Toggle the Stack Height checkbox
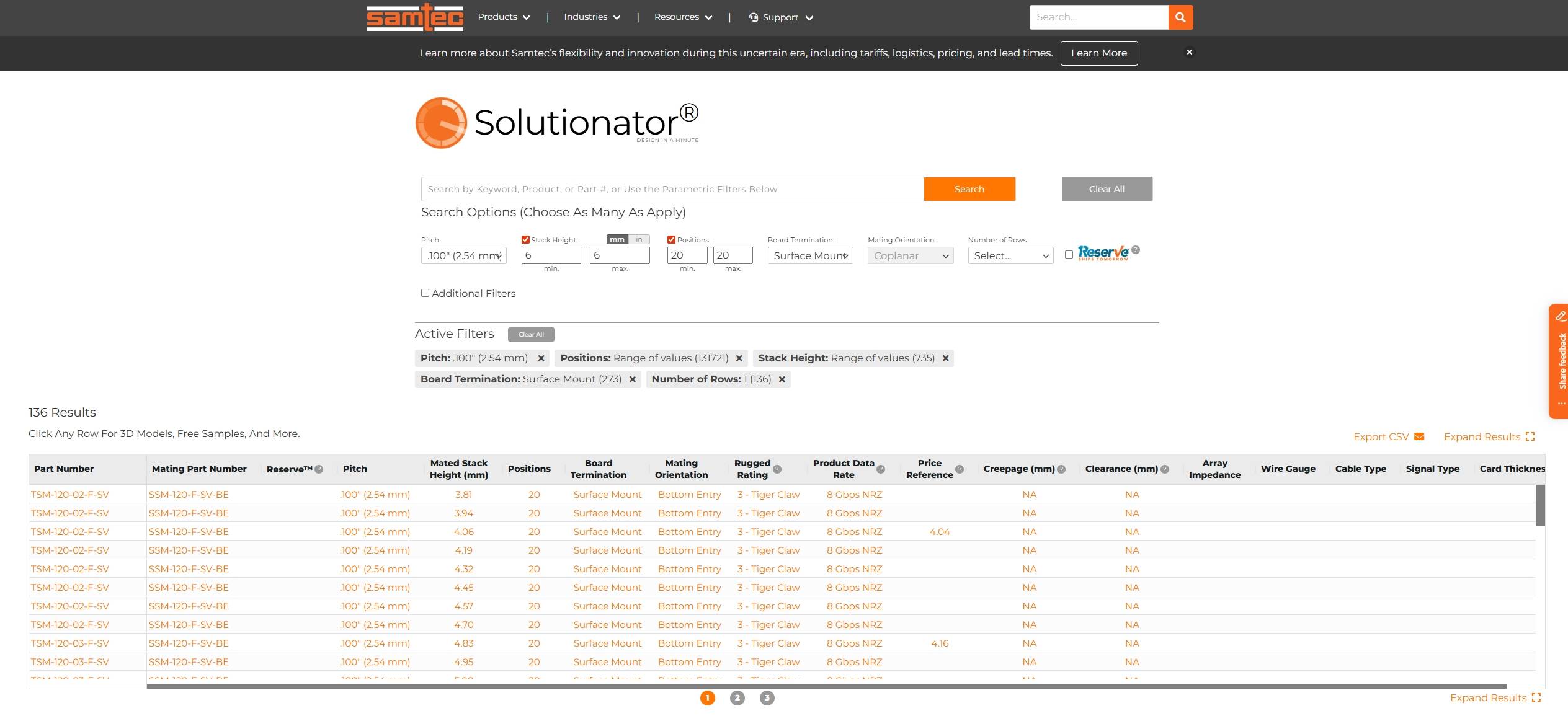Viewport: 1568px width, 716px height. pyautogui.click(x=525, y=240)
